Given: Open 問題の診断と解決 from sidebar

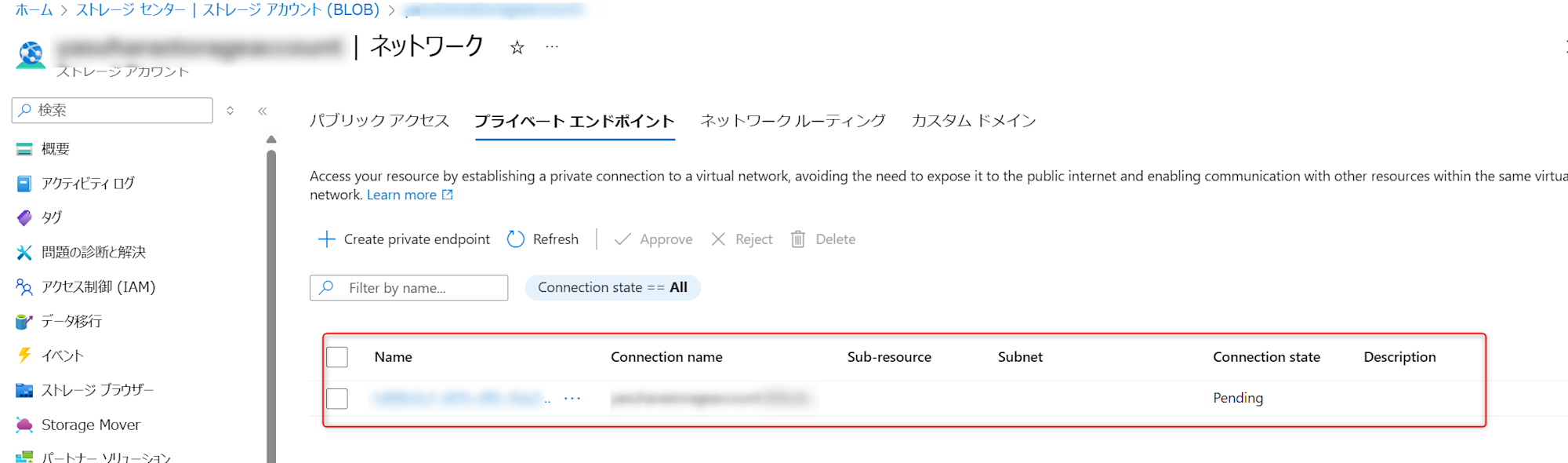Looking at the screenshot, I should point(93,253).
